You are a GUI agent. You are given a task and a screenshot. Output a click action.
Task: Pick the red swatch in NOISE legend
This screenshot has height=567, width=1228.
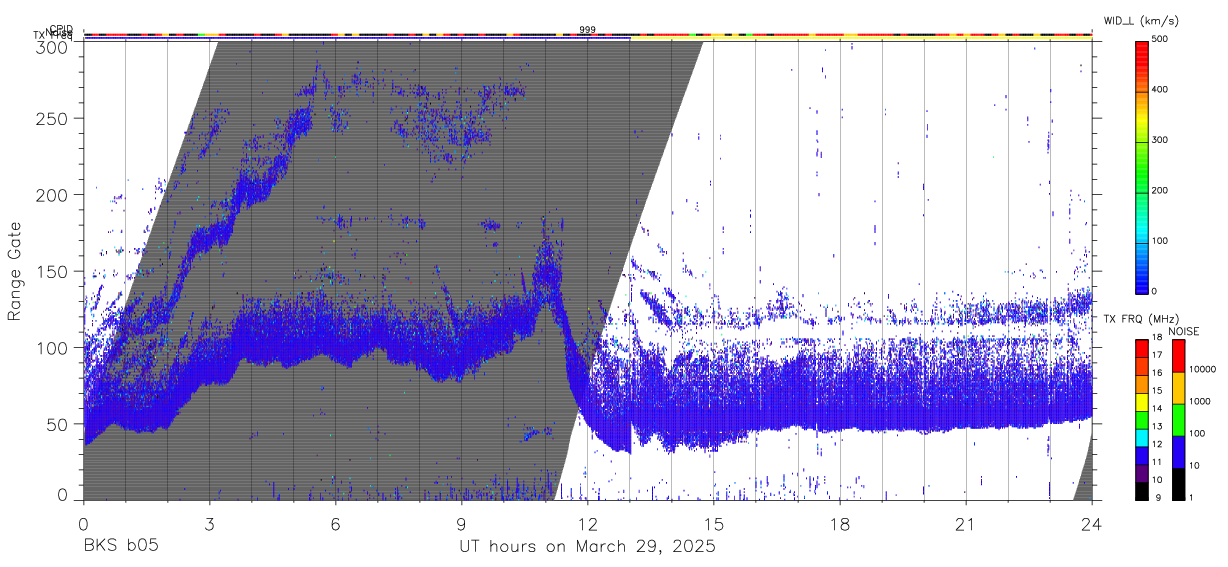click(1178, 356)
